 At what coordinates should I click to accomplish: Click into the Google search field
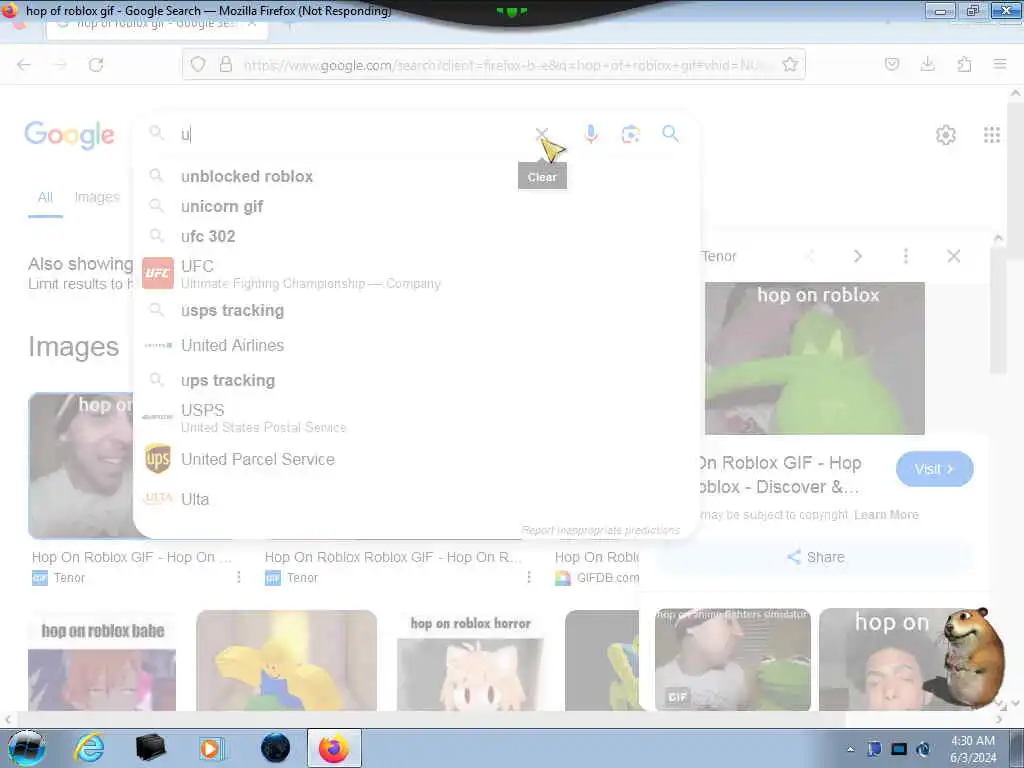pyautogui.click(x=353, y=135)
